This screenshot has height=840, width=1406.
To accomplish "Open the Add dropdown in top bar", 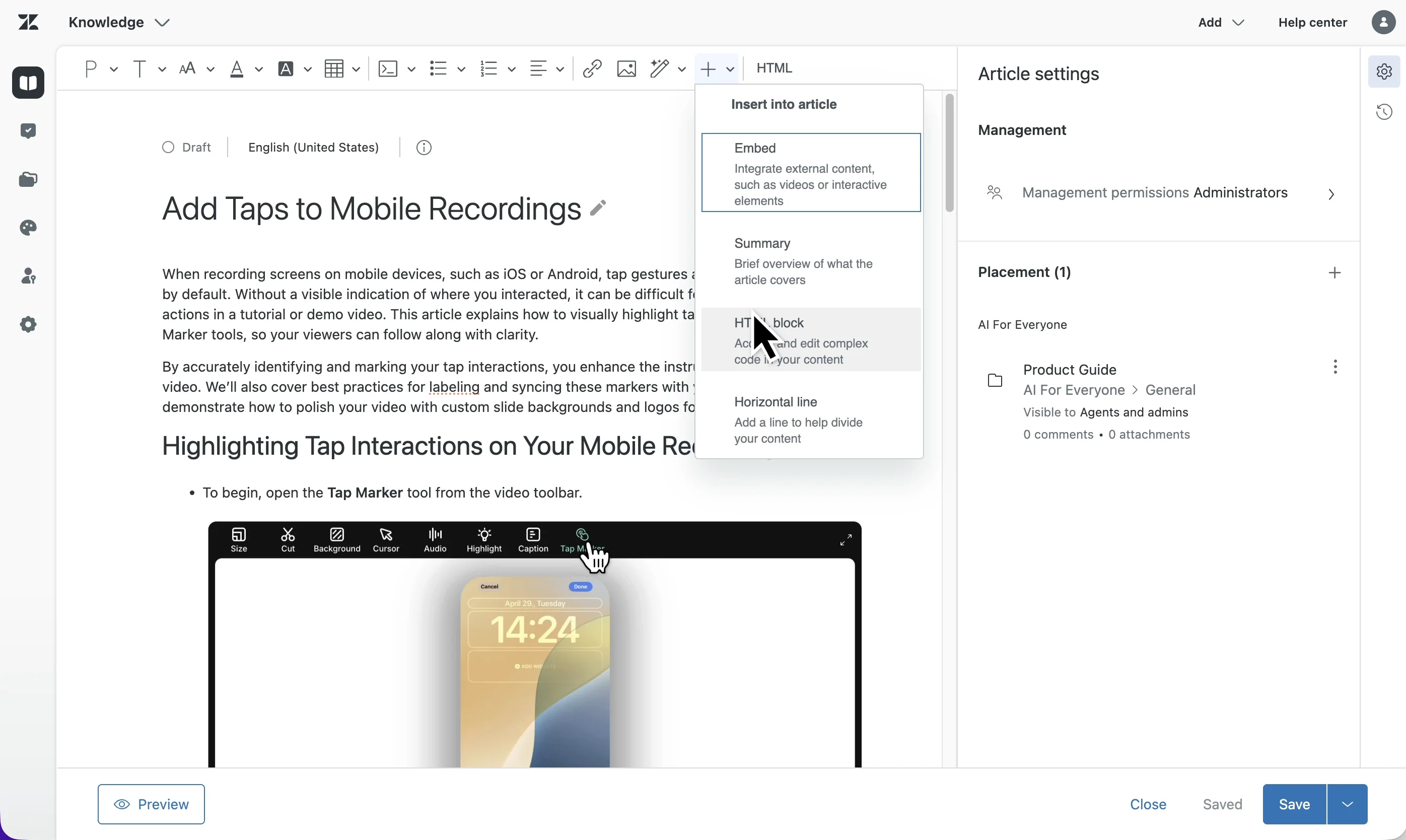I will point(1221,22).
